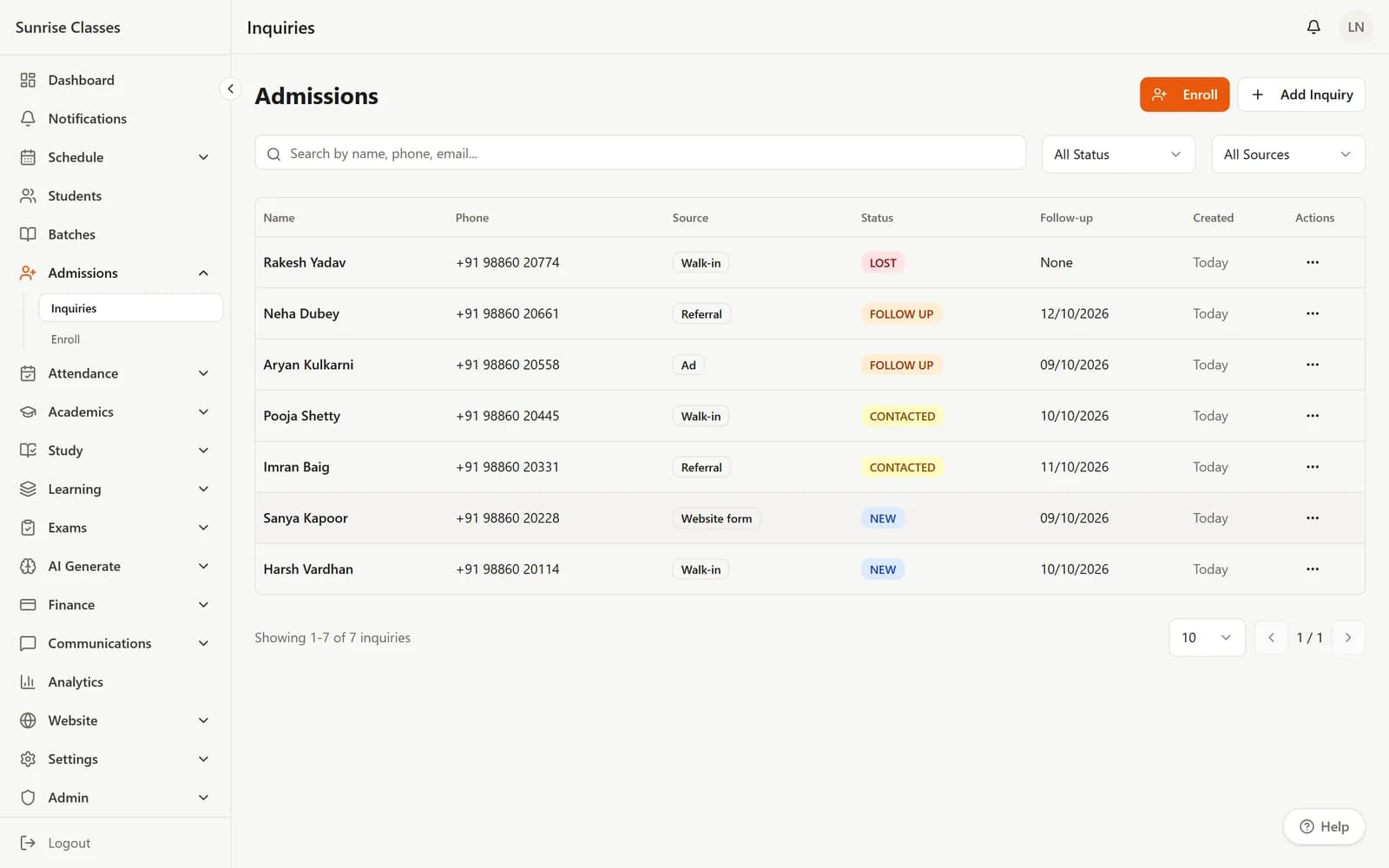Click the Dashboard grid icon in sidebar
This screenshot has height=868, width=1389.
click(28, 80)
